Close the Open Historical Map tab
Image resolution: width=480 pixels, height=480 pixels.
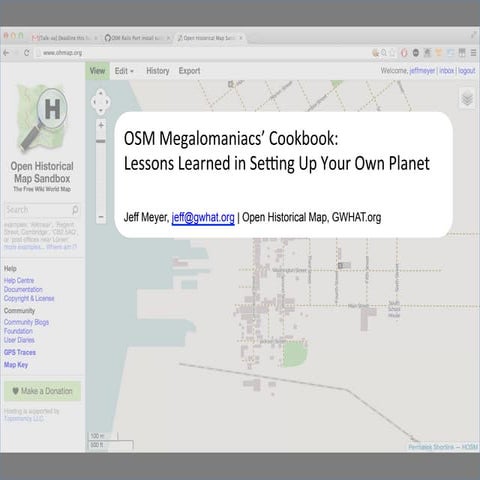coord(241,38)
